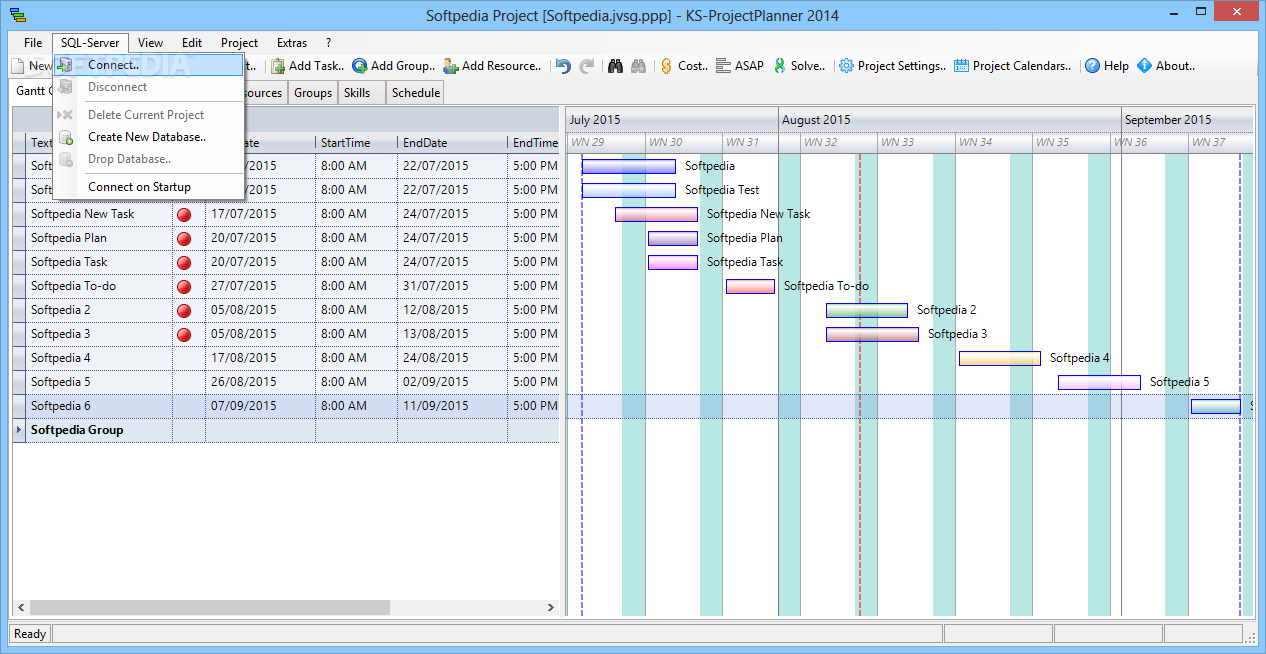Click the grey redo arrow icon
This screenshot has height=654, width=1266.
click(x=587, y=66)
